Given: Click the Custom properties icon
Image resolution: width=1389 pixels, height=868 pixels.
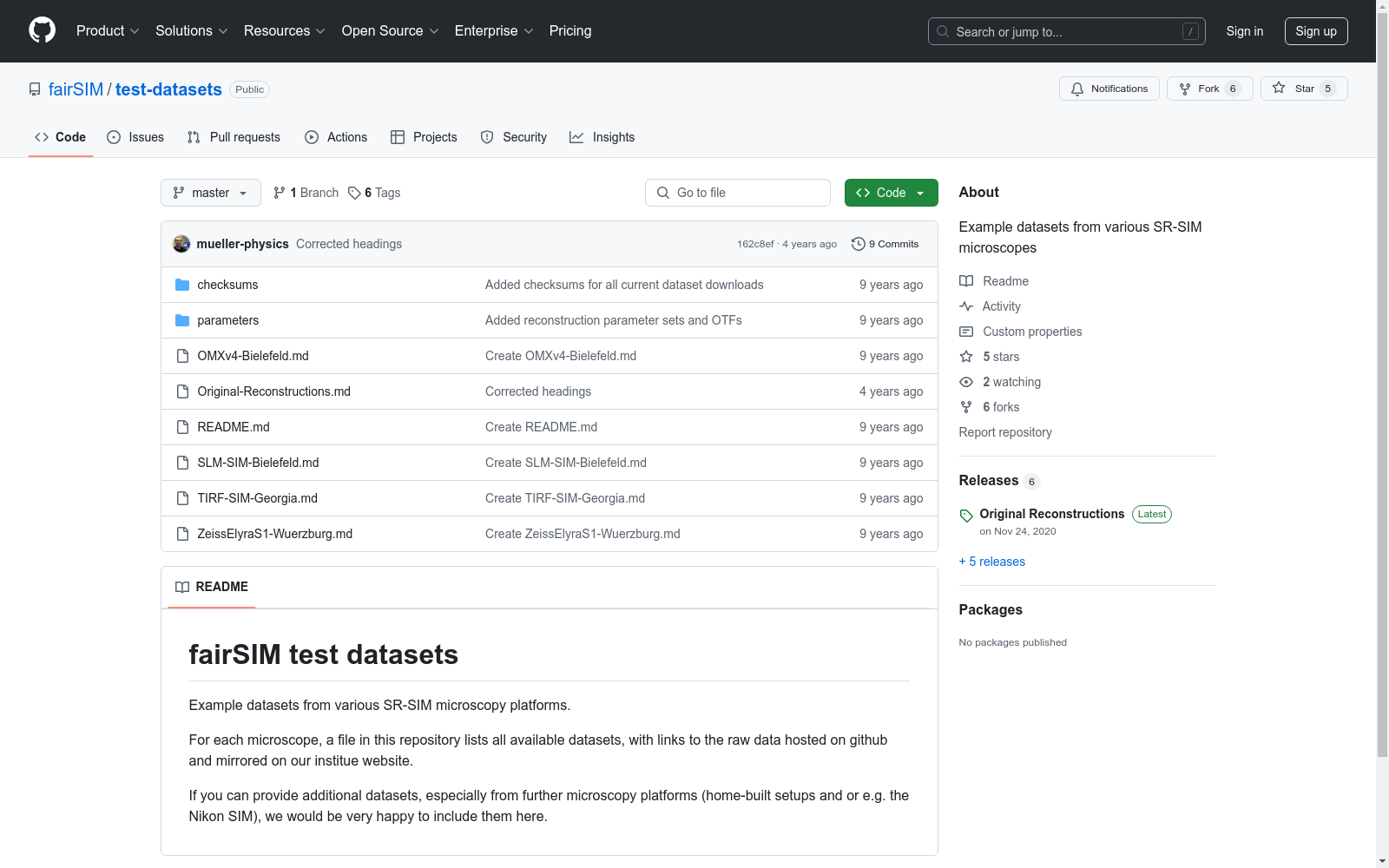Looking at the screenshot, I should (x=966, y=332).
